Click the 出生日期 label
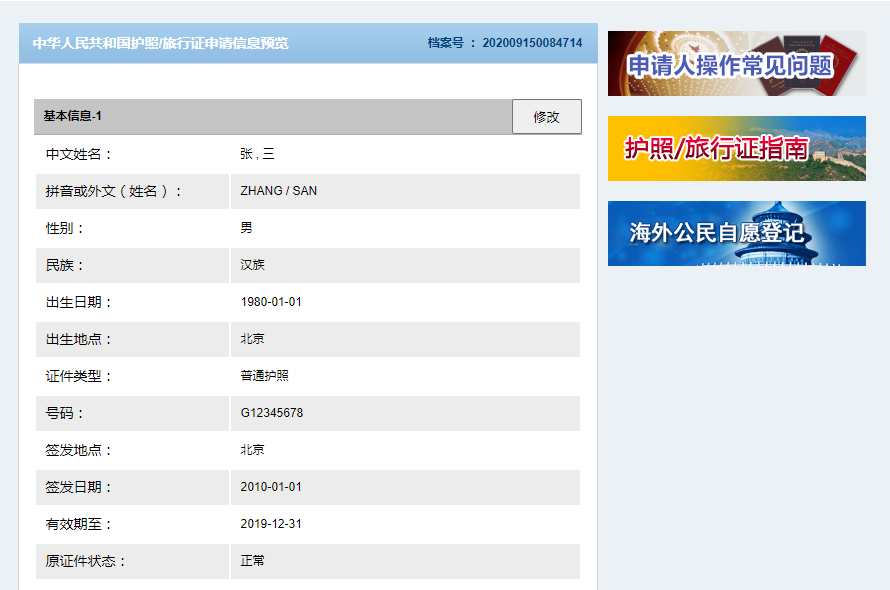The image size is (890, 590). pos(79,302)
